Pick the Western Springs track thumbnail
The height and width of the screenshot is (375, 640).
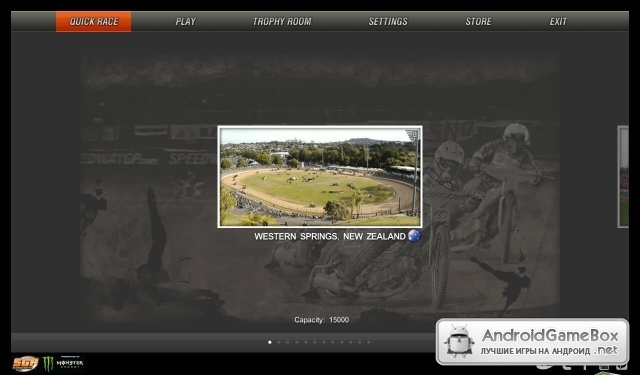click(x=320, y=177)
